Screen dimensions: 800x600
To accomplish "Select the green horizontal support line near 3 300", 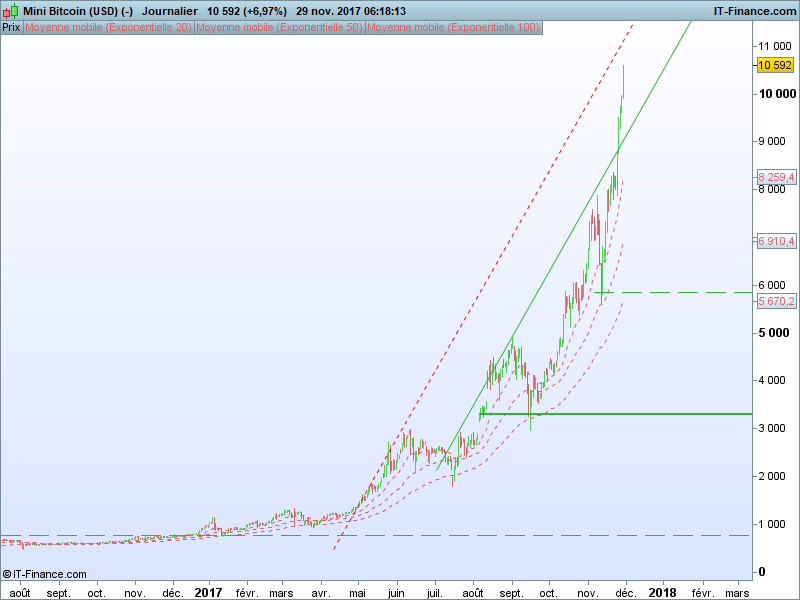I will tap(650, 413).
